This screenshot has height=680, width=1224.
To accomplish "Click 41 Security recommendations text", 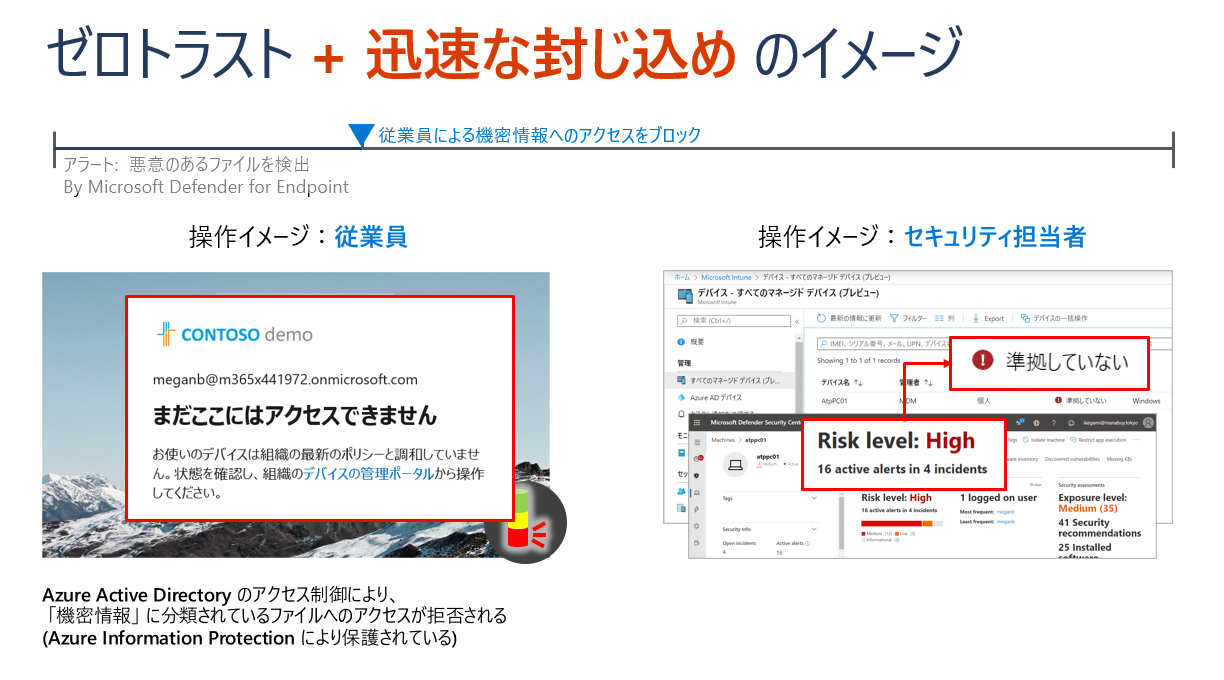I will (x=1099, y=528).
